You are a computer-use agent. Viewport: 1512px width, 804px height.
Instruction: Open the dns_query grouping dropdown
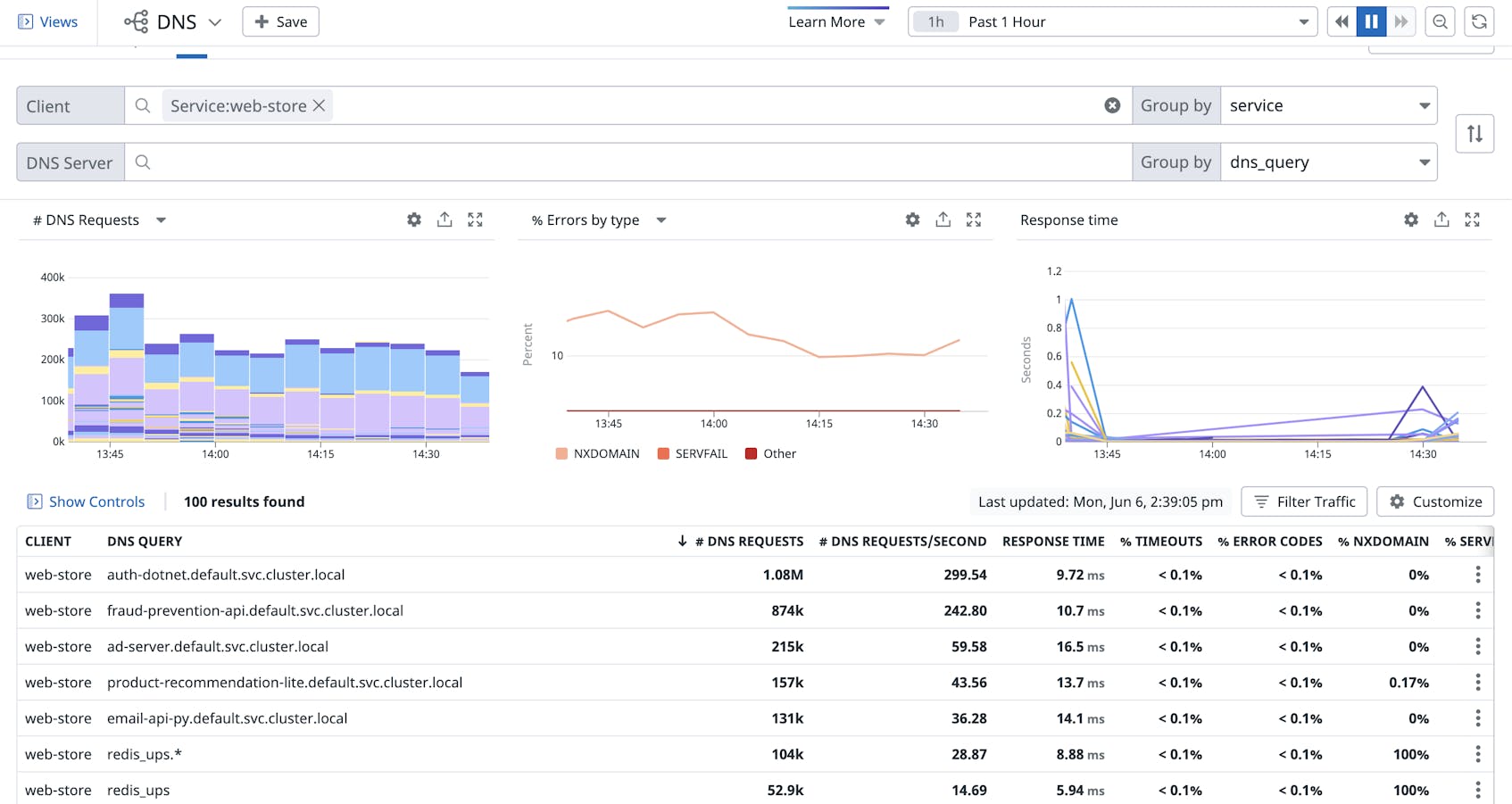[x=1329, y=162]
